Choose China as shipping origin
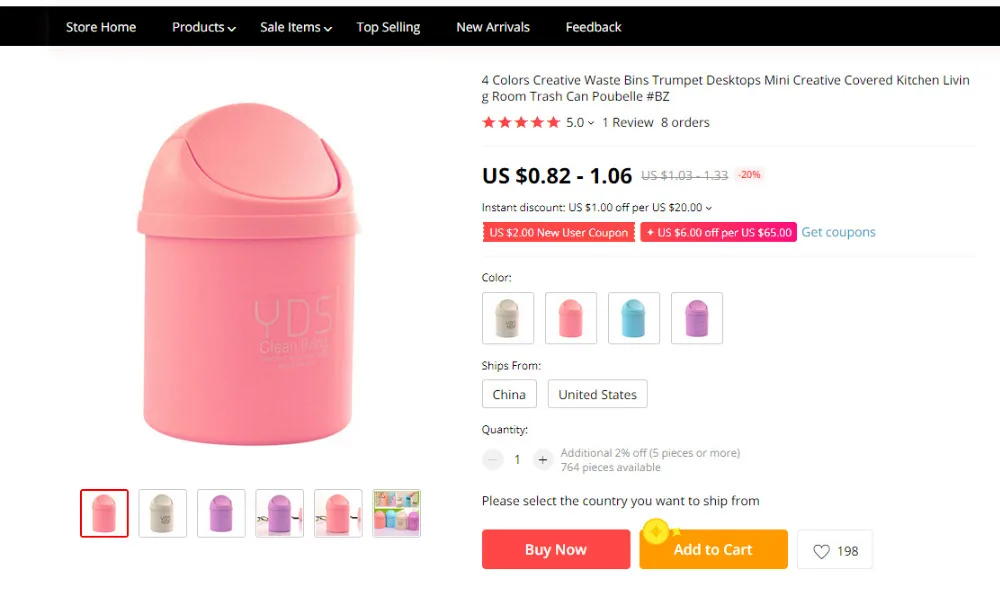The width and height of the screenshot is (1000, 614). [509, 394]
